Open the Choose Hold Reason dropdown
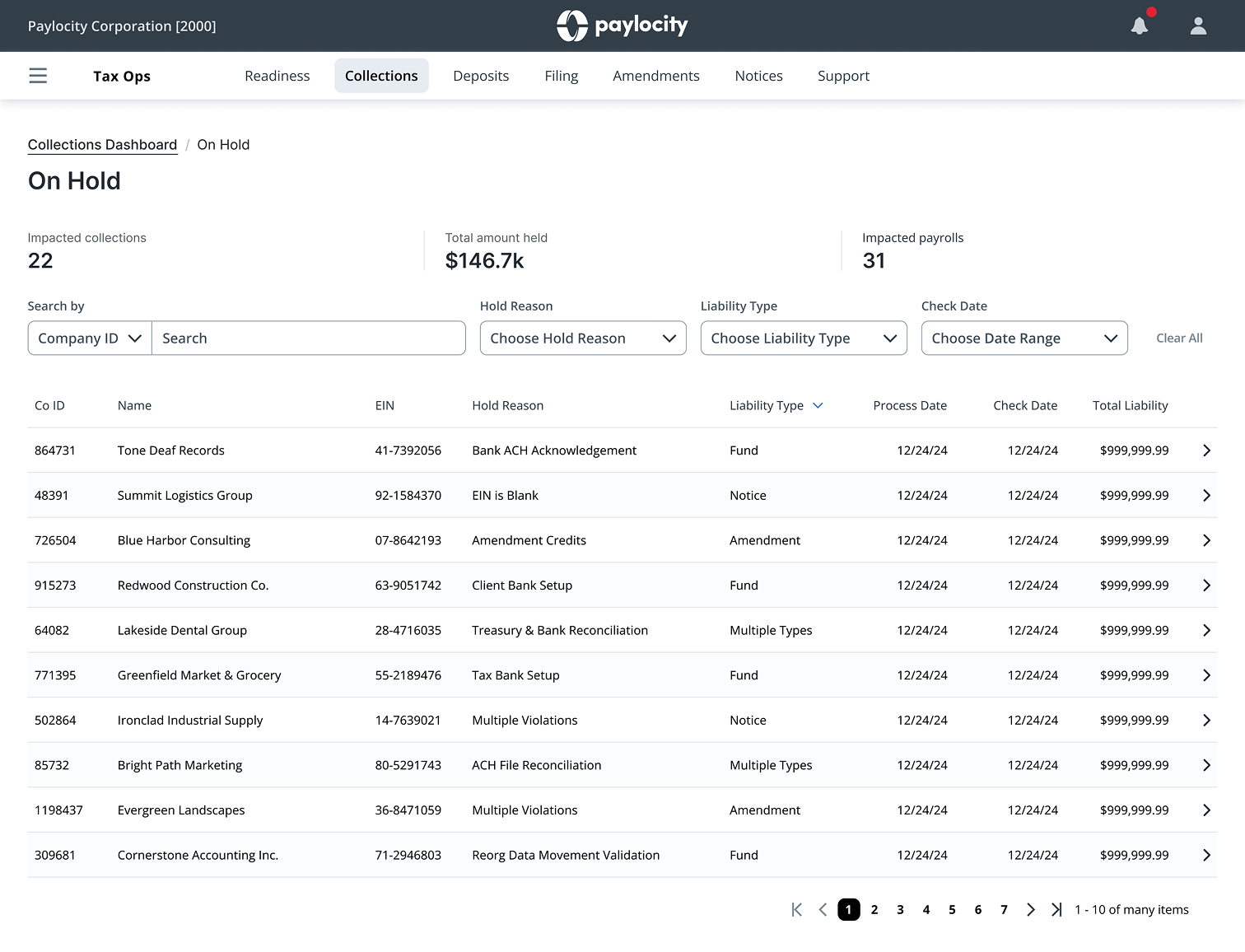The image size is (1245, 952). click(x=583, y=338)
